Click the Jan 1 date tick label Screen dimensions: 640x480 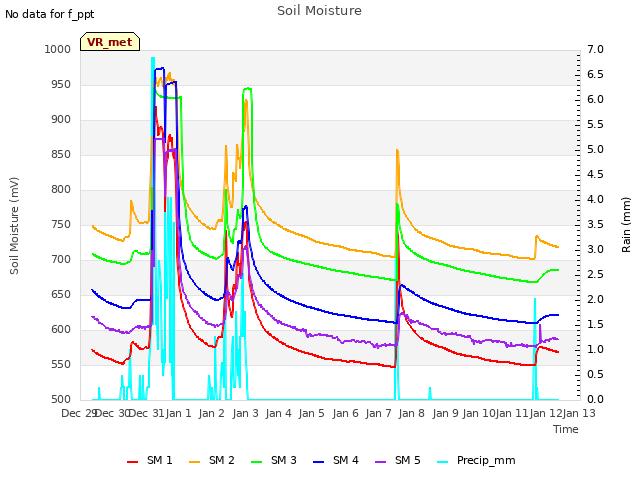pyautogui.click(x=179, y=413)
